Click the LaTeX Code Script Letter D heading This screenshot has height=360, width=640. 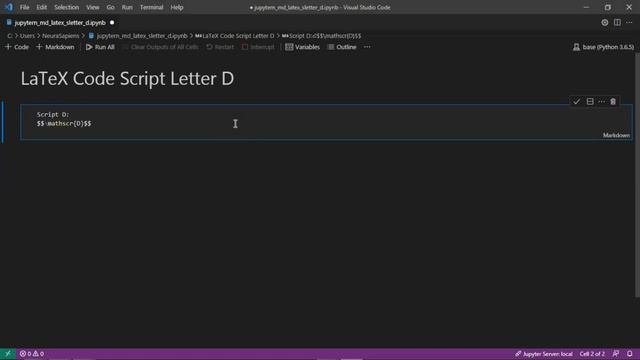(x=127, y=79)
